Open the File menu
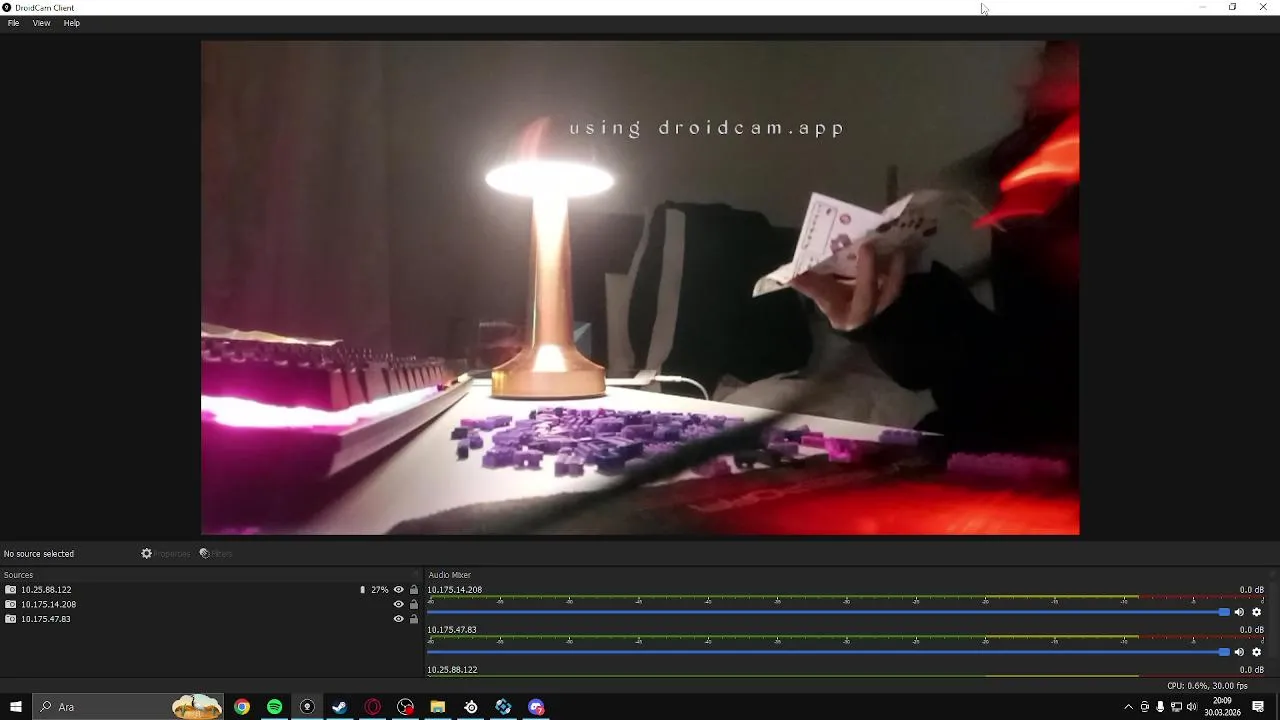The image size is (1280, 720). click(x=13, y=23)
